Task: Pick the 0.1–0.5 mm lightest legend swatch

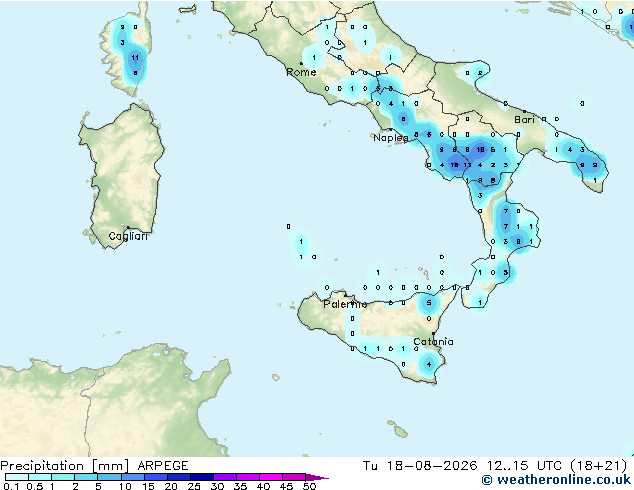Action: (x=17, y=477)
